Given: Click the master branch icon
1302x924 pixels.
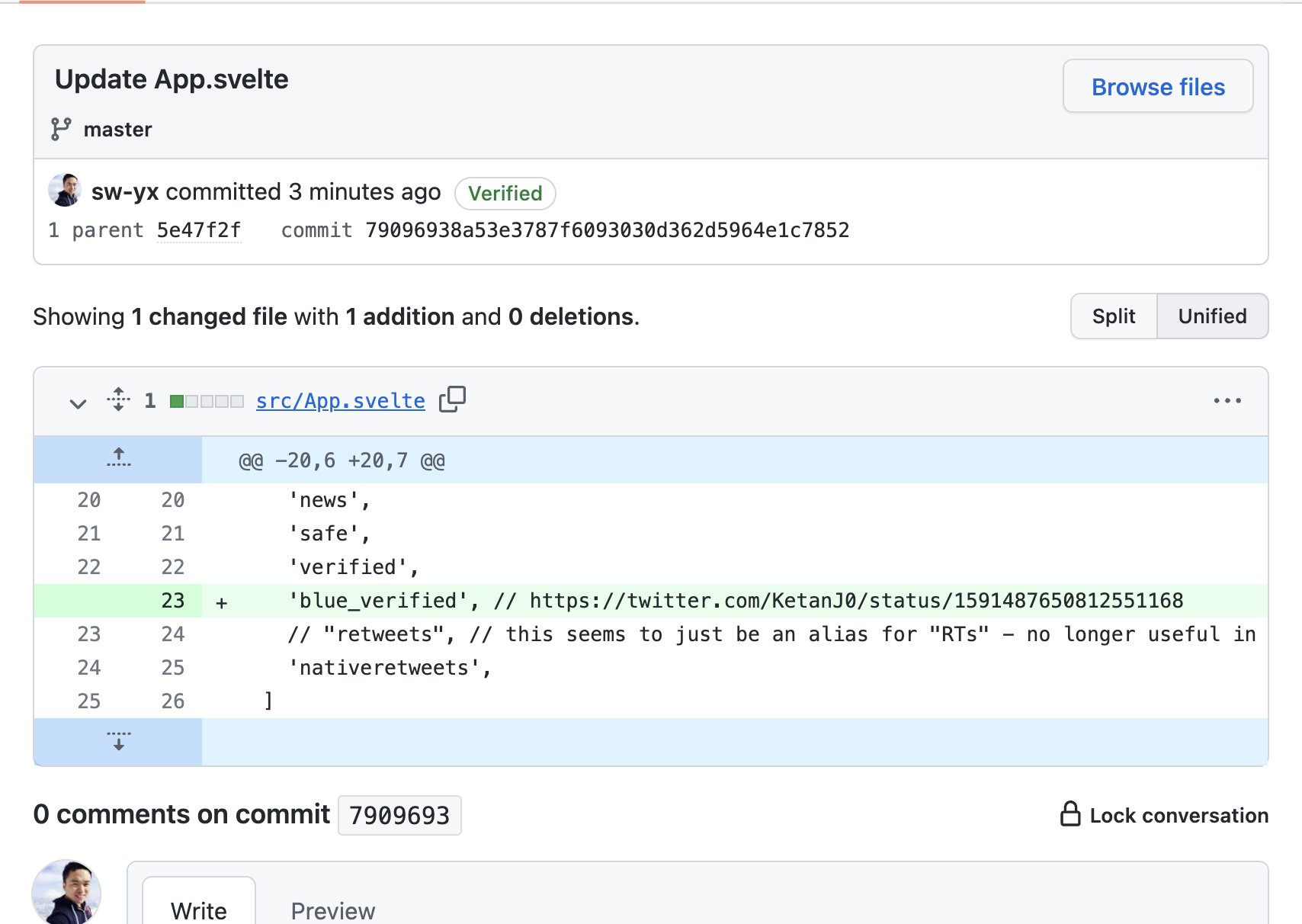Looking at the screenshot, I should tap(61, 129).
